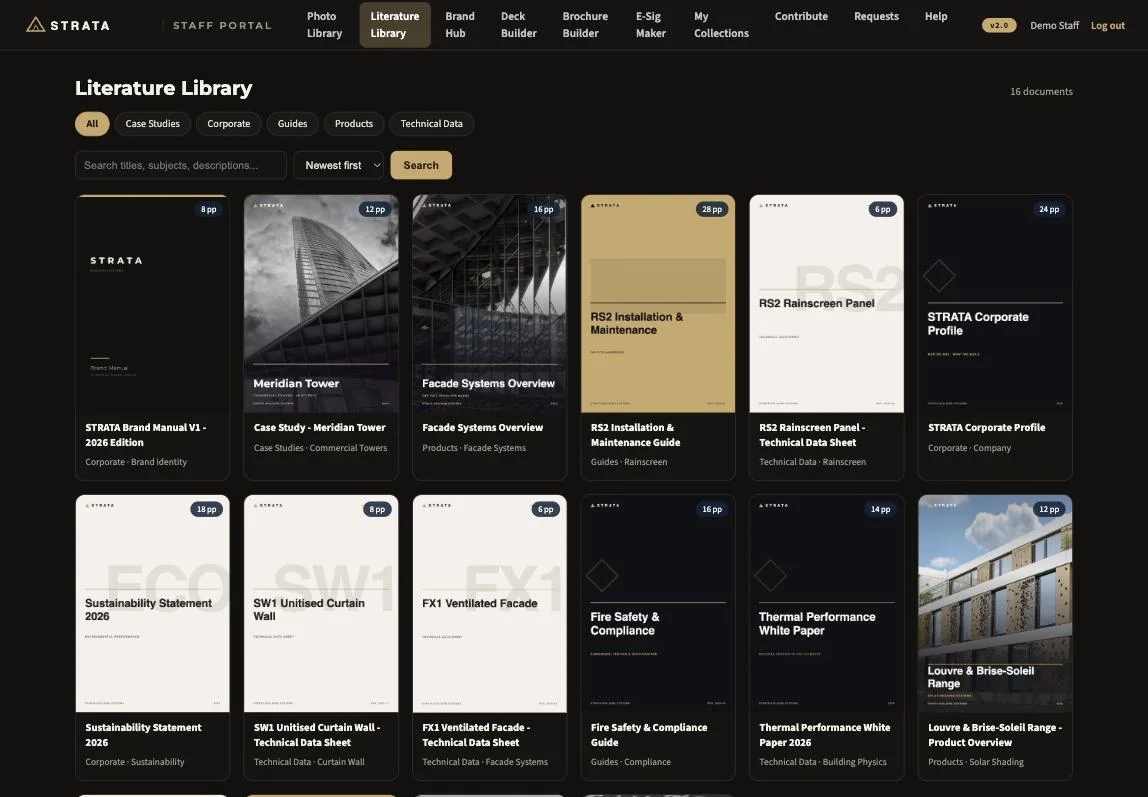1148x797 pixels.
Task: Click title RS2 Rainscreen Panel - Technical Data Sheet
Action: coord(812,435)
